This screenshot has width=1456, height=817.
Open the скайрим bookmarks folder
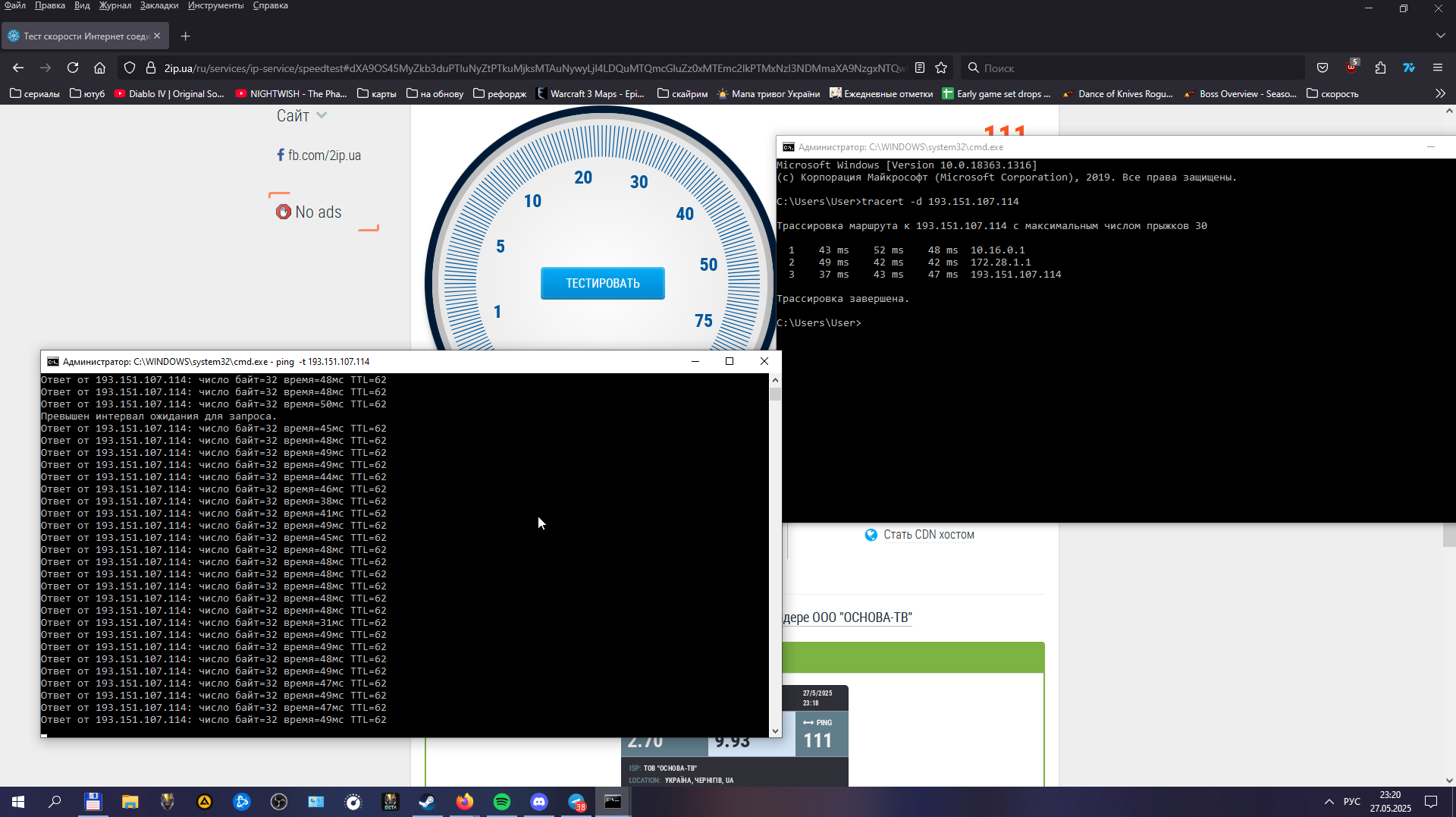682,94
